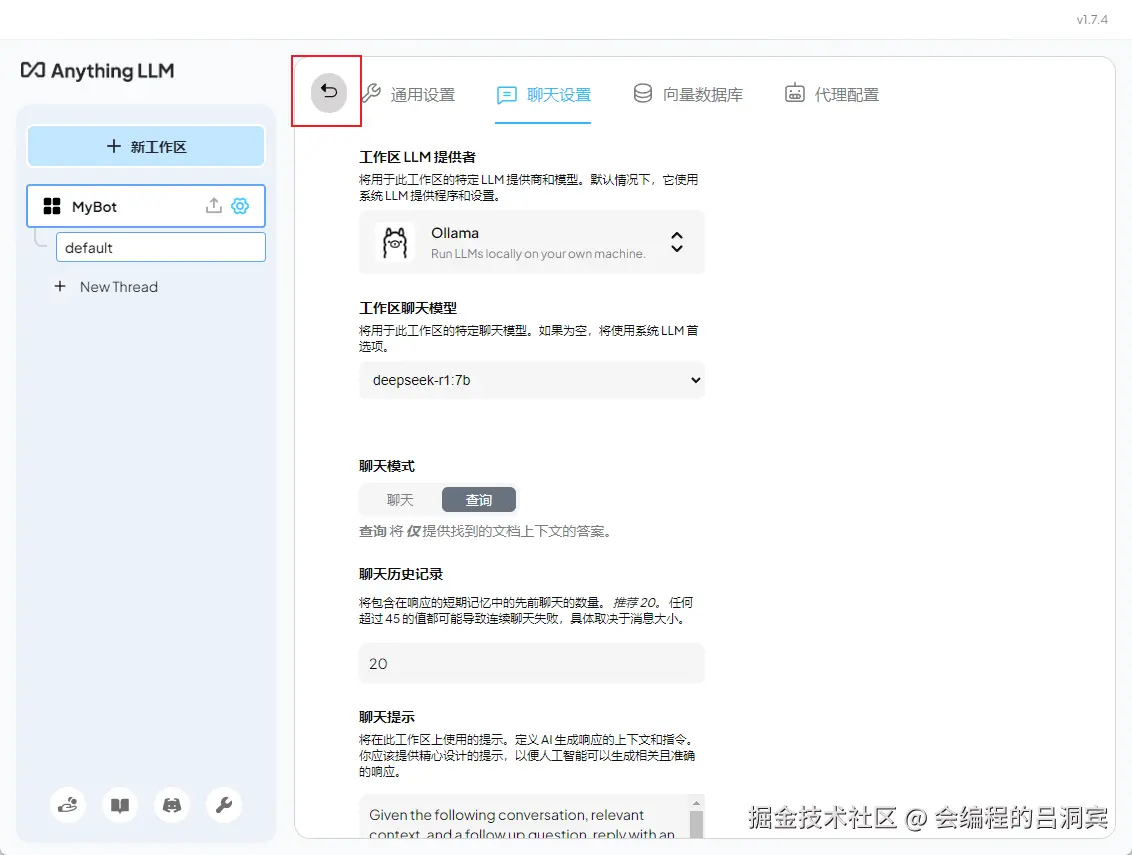1132x855 pixels.
Task: Click the MyBot grid icon
Action: tap(52, 207)
